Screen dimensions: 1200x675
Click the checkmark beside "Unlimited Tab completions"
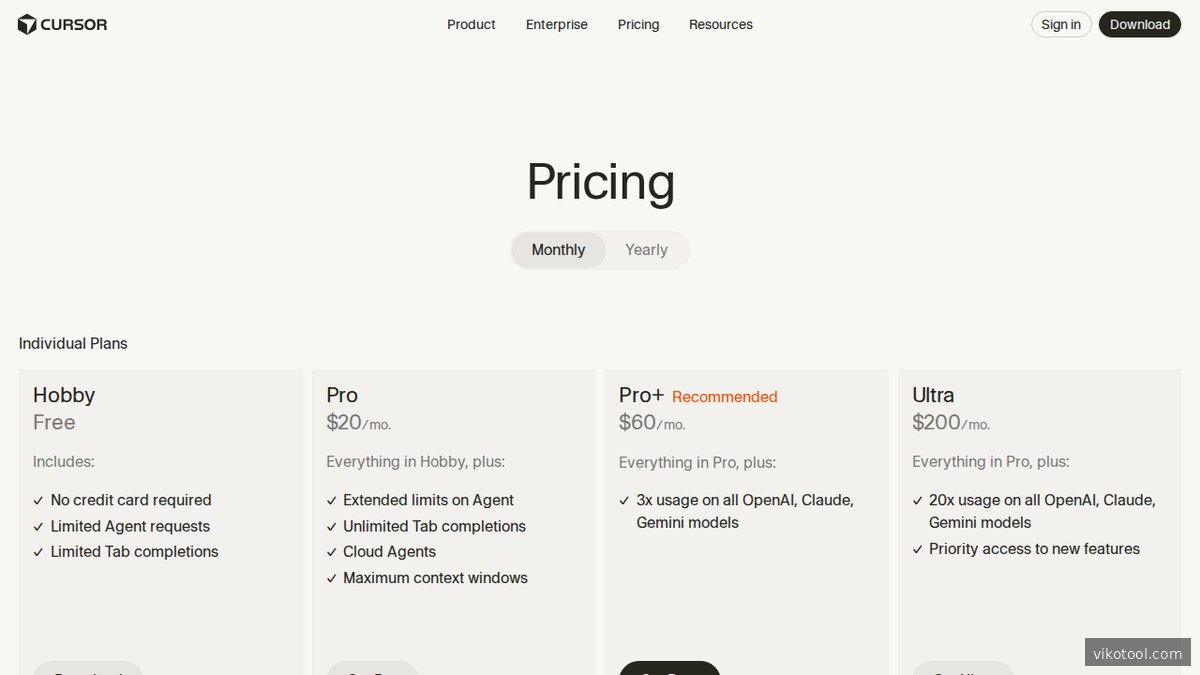click(332, 526)
